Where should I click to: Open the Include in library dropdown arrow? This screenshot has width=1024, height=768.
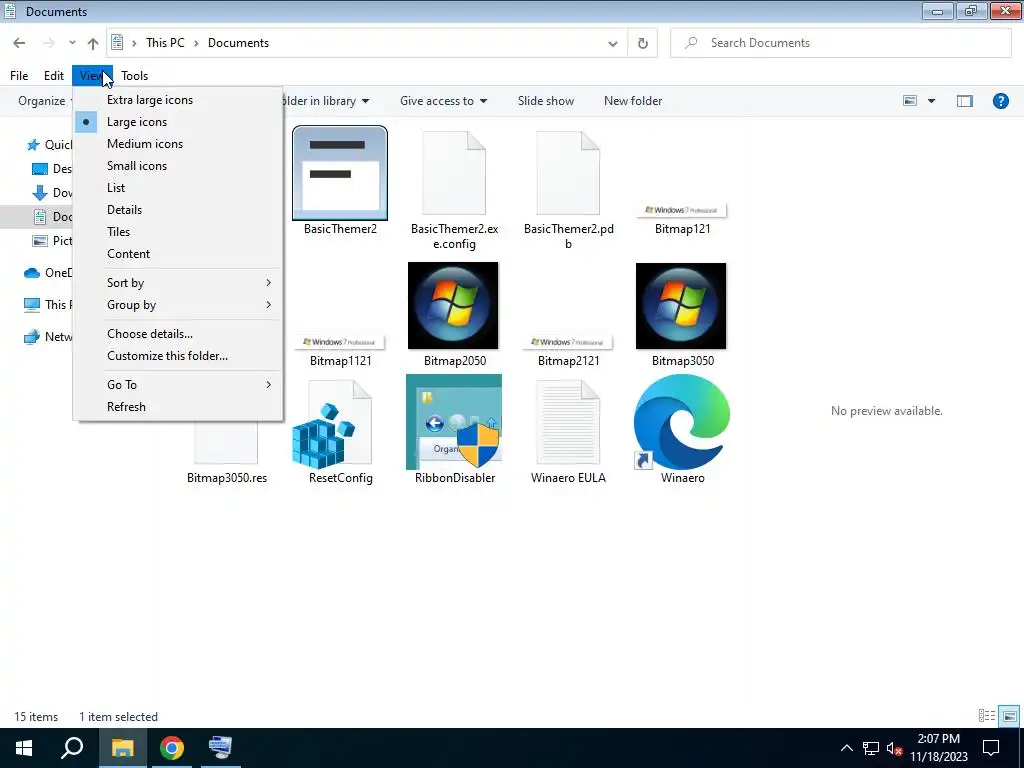pyautogui.click(x=366, y=101)
